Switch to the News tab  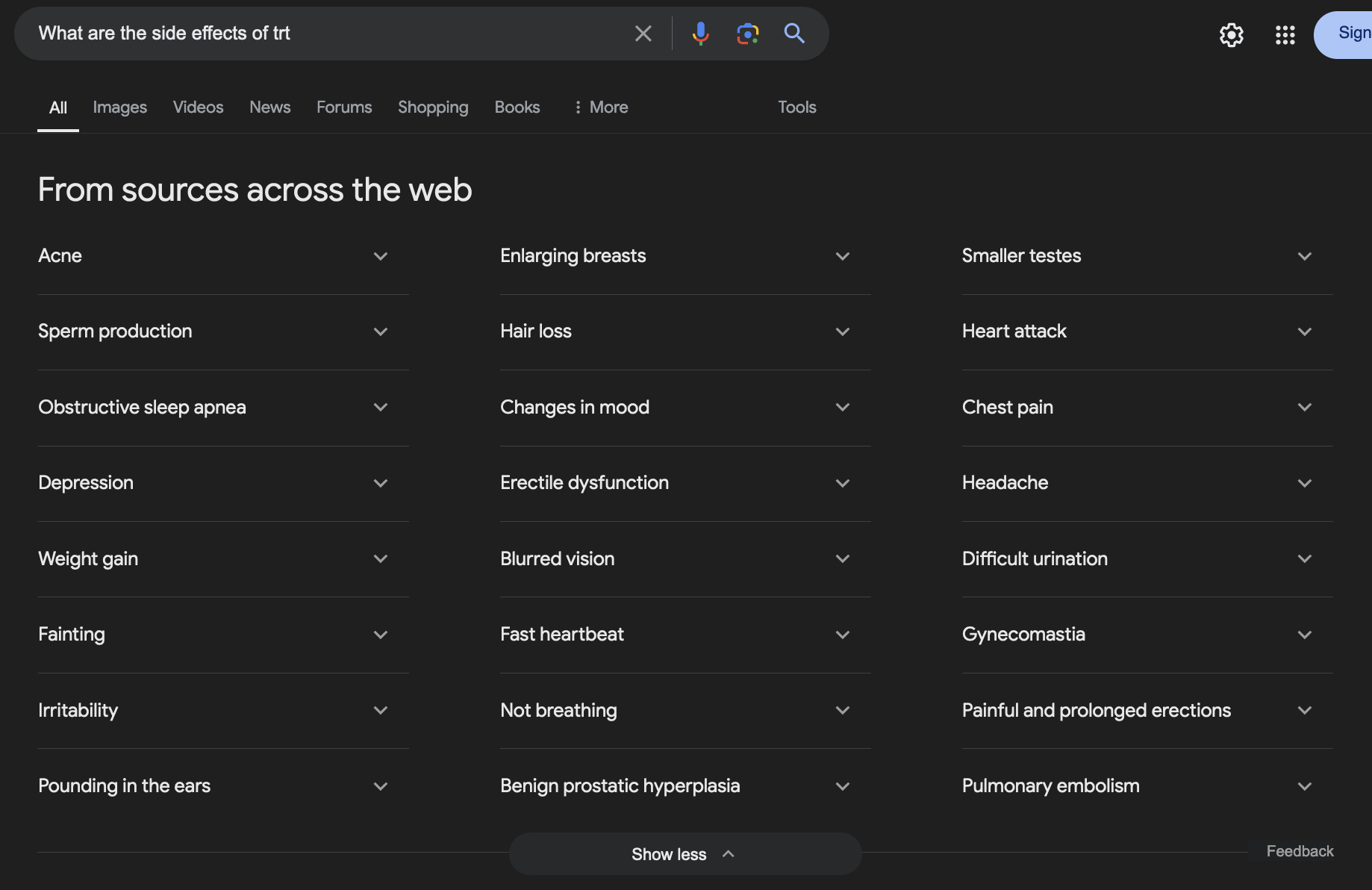(269, 108)
